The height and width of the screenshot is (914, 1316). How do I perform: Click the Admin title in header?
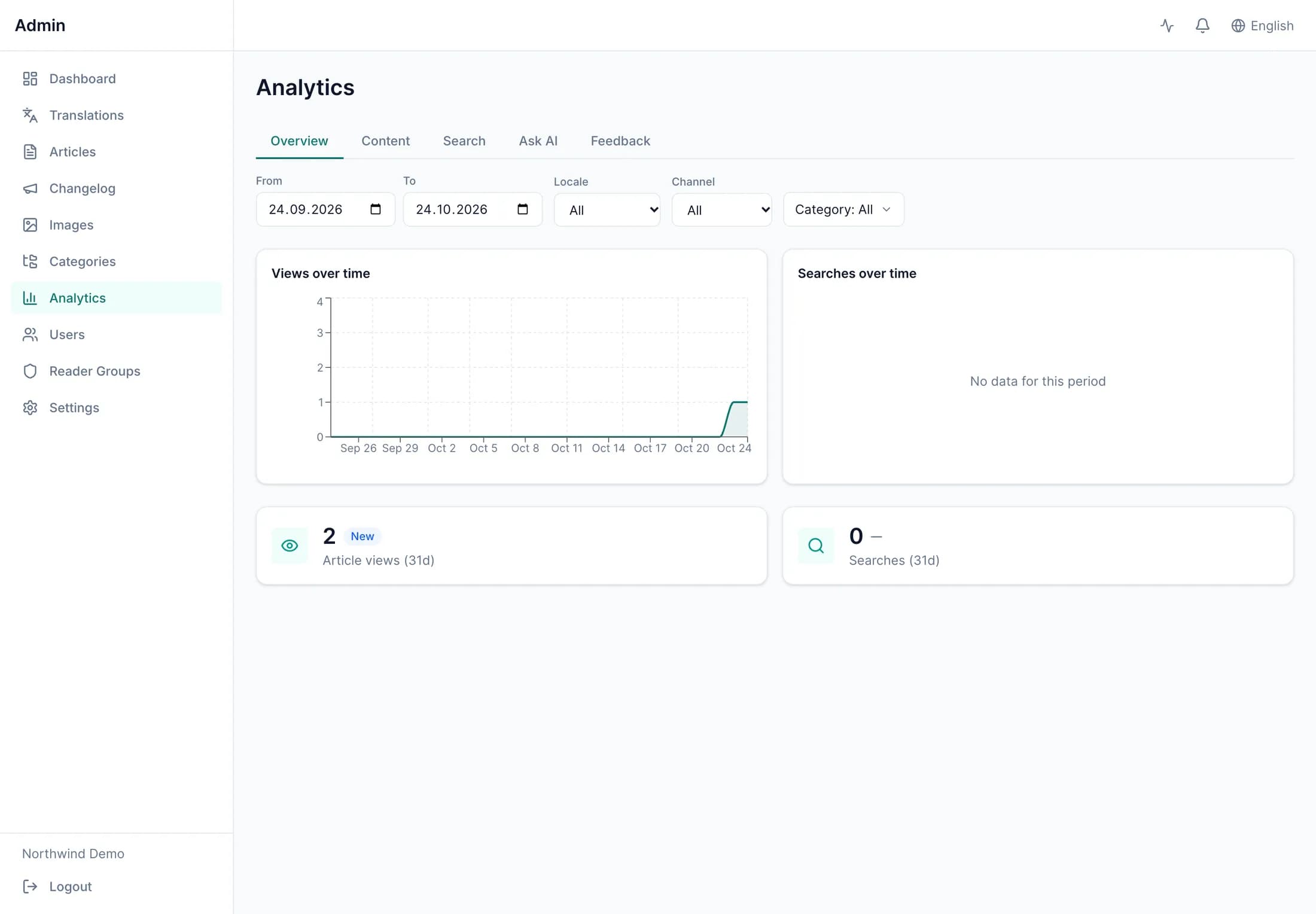[40, 25]
